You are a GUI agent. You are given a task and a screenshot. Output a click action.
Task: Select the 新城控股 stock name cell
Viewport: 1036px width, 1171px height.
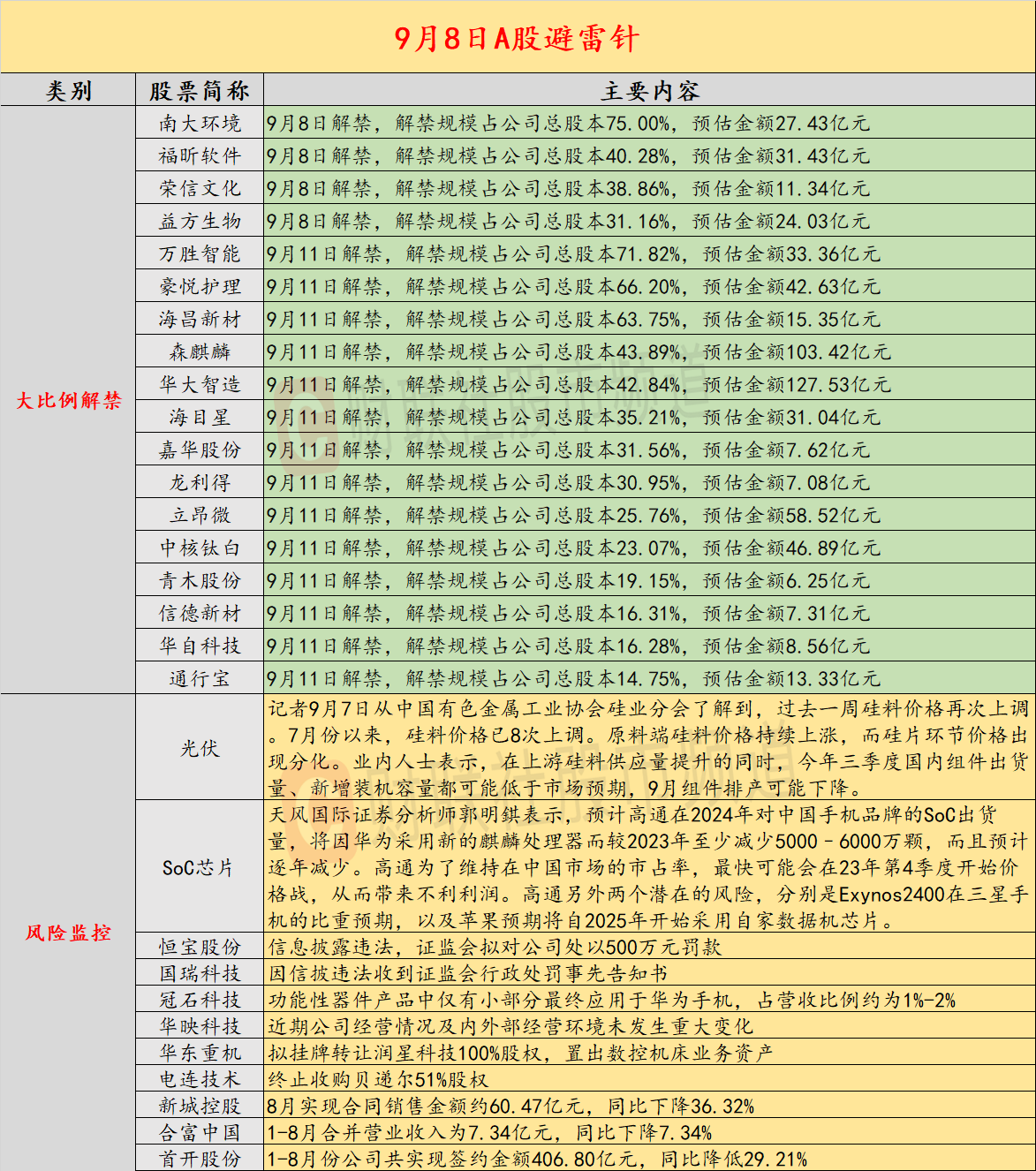[200, 1107]
